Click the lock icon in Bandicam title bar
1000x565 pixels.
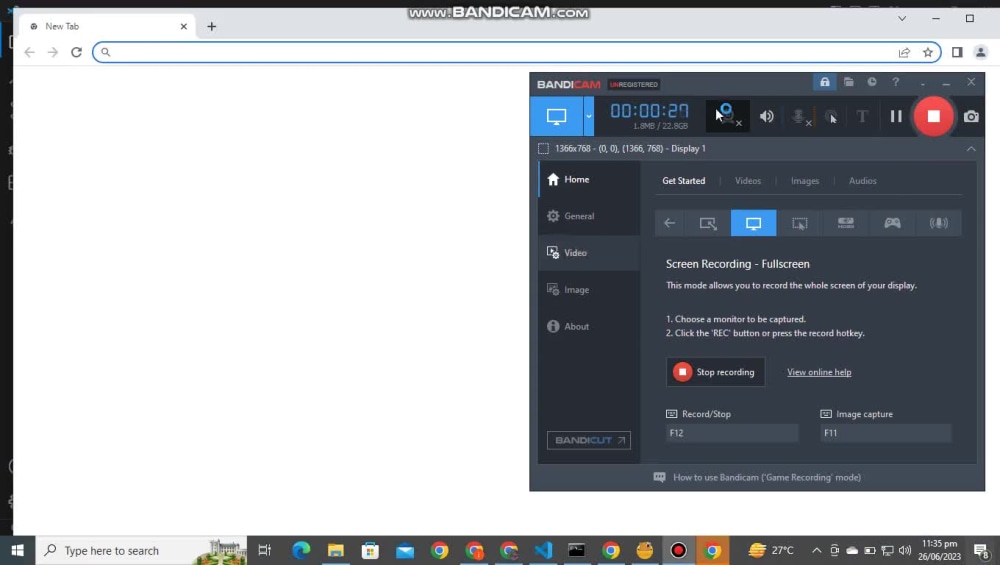[825, 82]
